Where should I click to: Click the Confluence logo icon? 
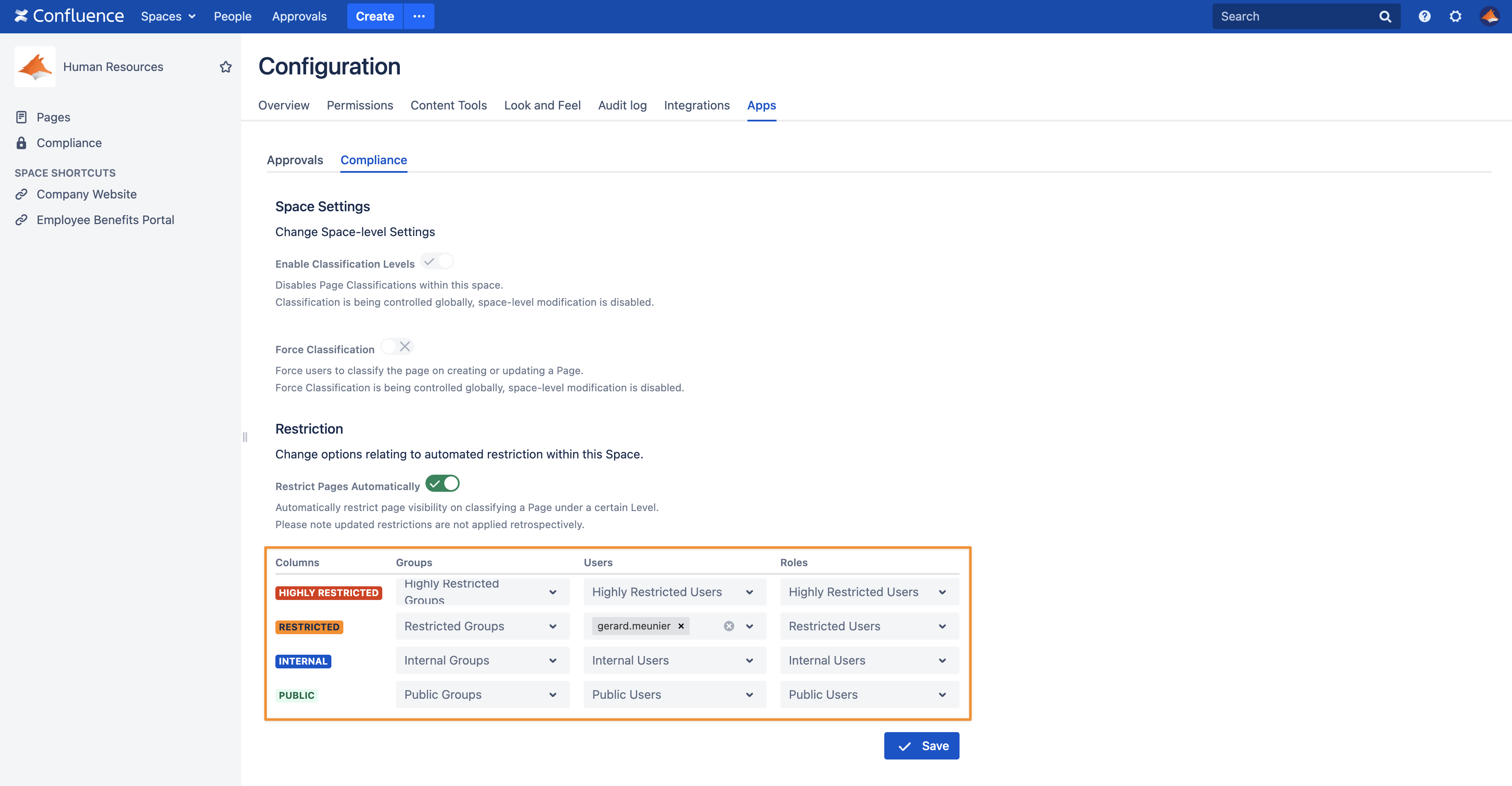click(21, 16)
